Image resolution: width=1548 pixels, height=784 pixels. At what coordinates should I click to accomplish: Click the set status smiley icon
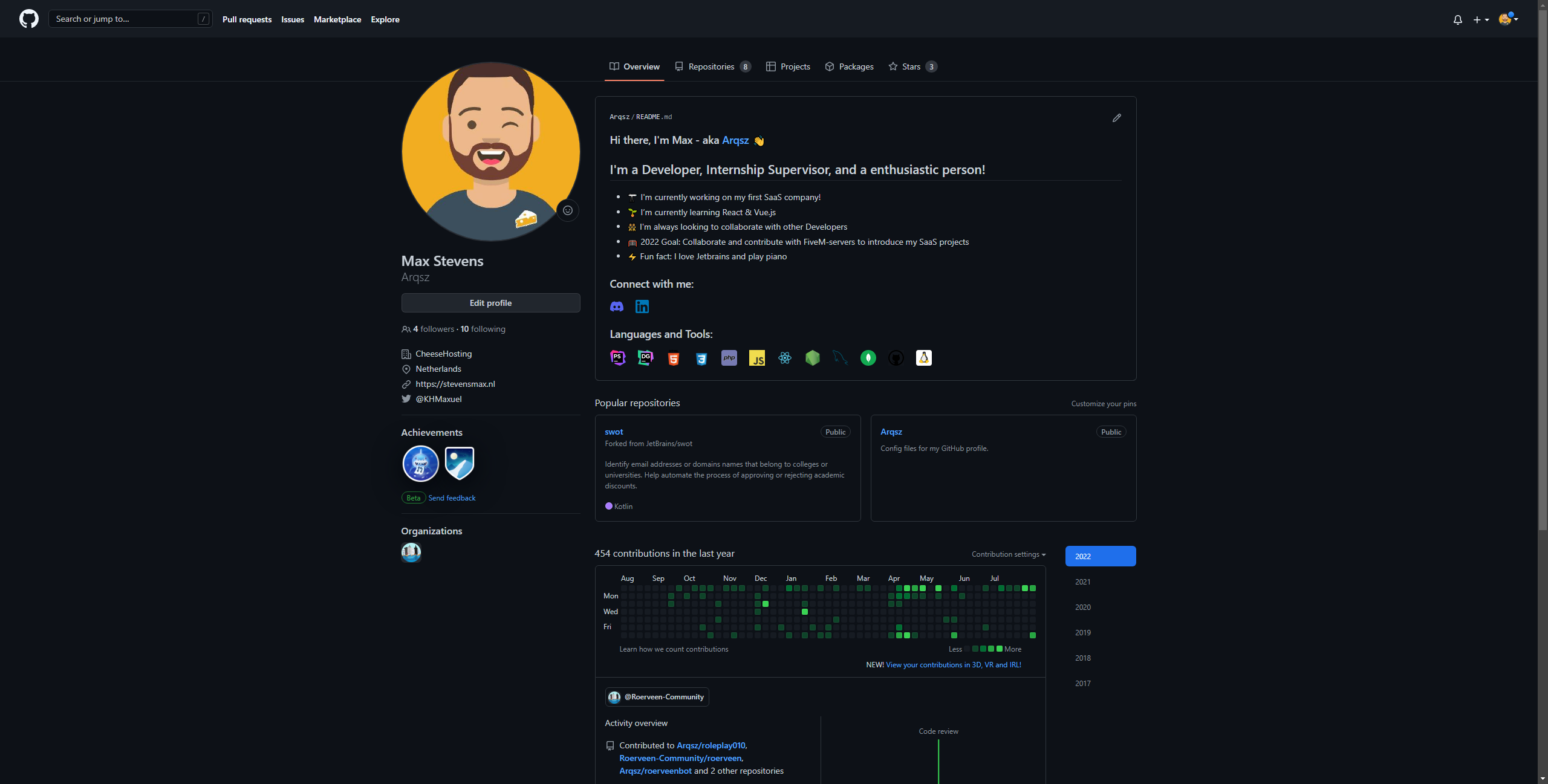pos(567,210)
